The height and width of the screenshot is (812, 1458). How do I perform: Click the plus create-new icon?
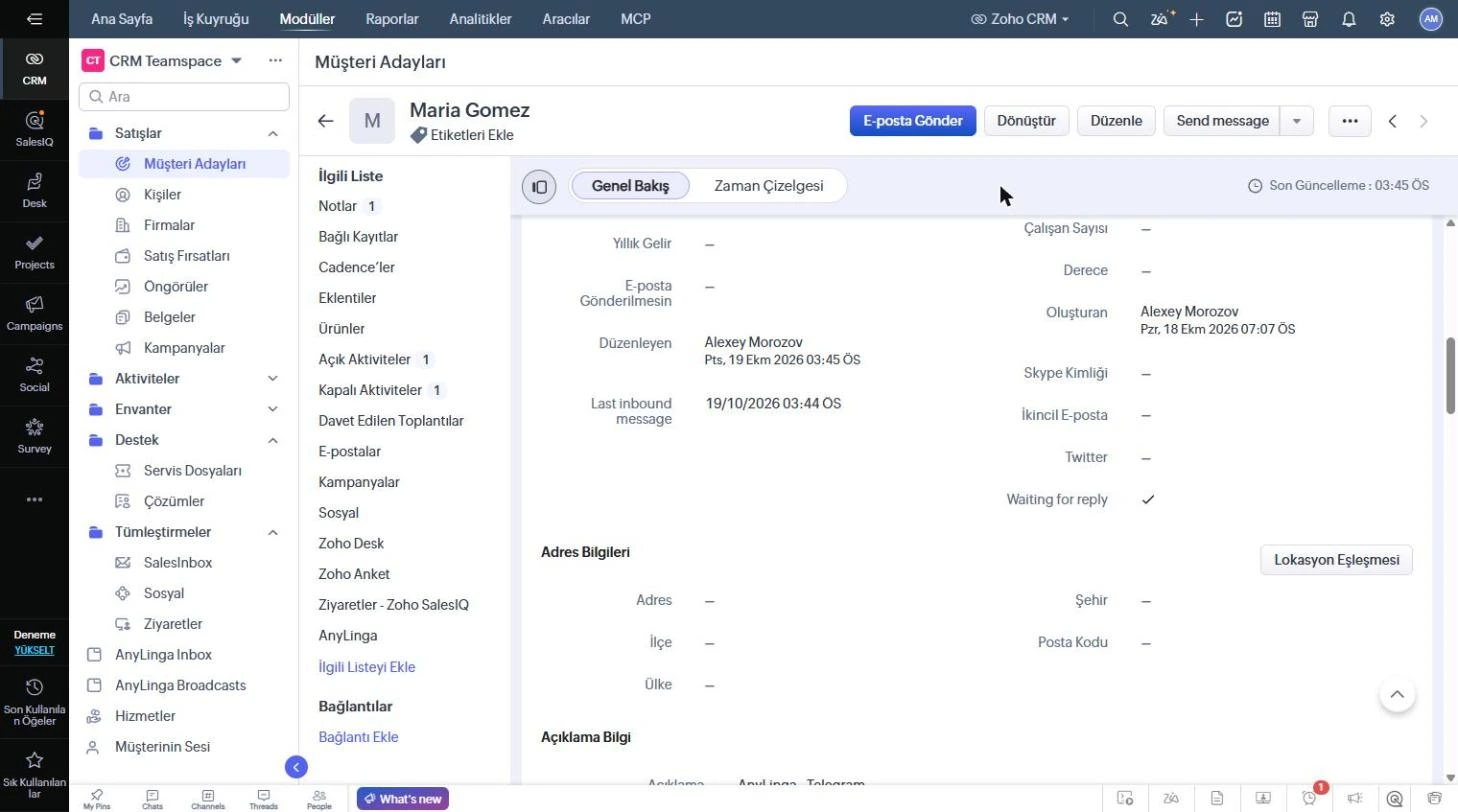coord(1197,19)
